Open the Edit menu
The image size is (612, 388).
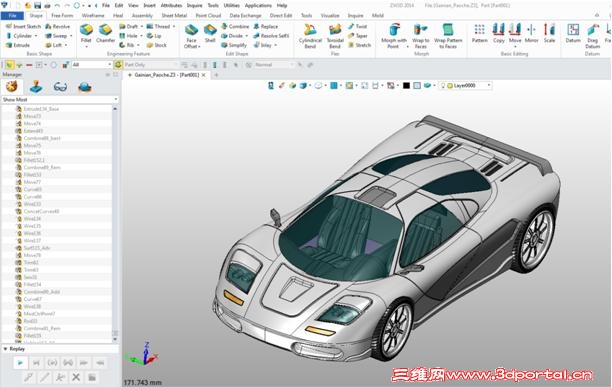pos(119,5)
